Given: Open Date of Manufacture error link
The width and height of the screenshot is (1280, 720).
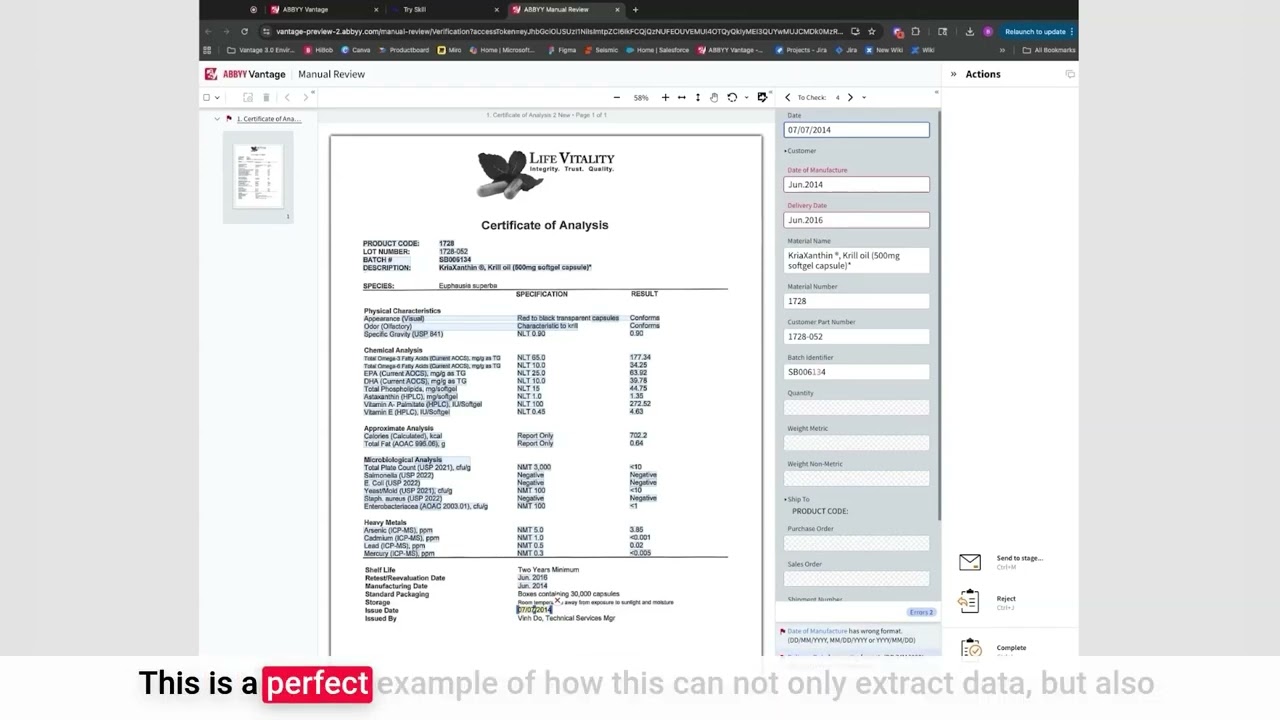Looking at the screenshot, I should [817, 631].
